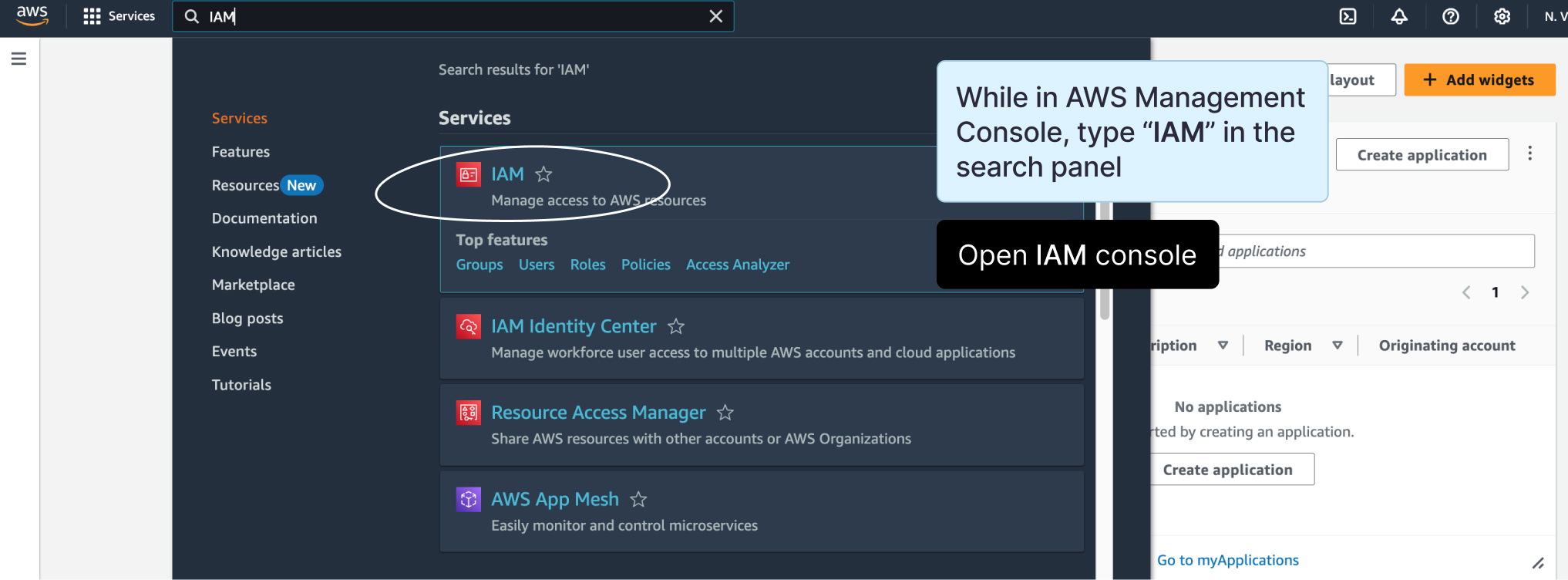Click the Services text in navbar
The image size is (1568, 580).
point(132,16)
